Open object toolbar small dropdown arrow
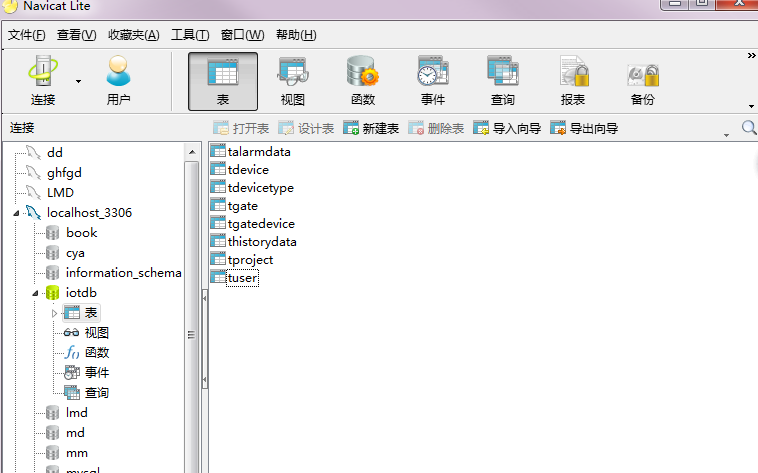This screenshot has height=473, width=758. click(x=726, y=135)
